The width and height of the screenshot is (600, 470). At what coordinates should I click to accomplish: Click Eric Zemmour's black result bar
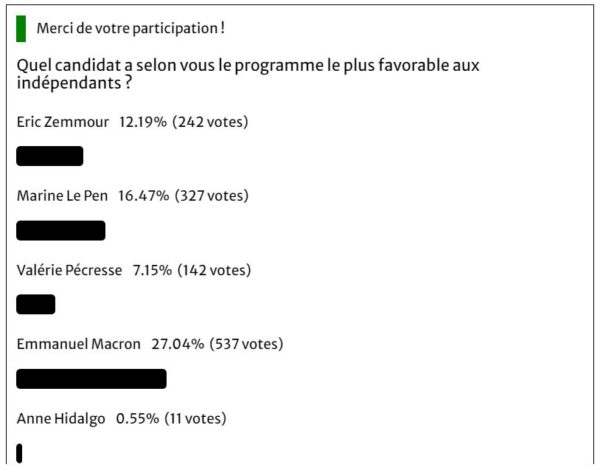(x=50, y=156)
